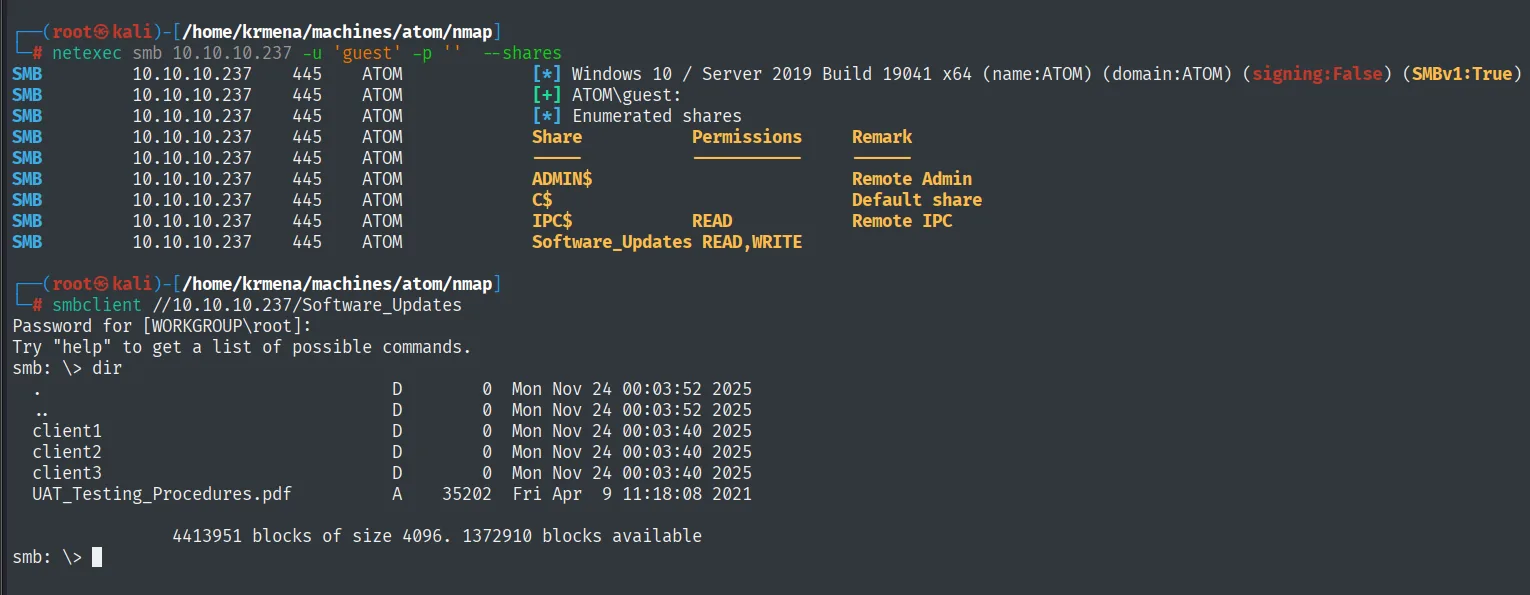The height and width of the screenshot is (595, 1530).
Task: Click the 'Remark' column header
Action: coord(882,137)
